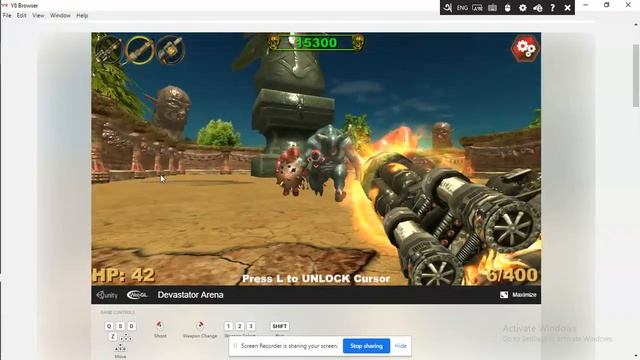
Task: Select the third weapon icon
Action: [171, 50]
